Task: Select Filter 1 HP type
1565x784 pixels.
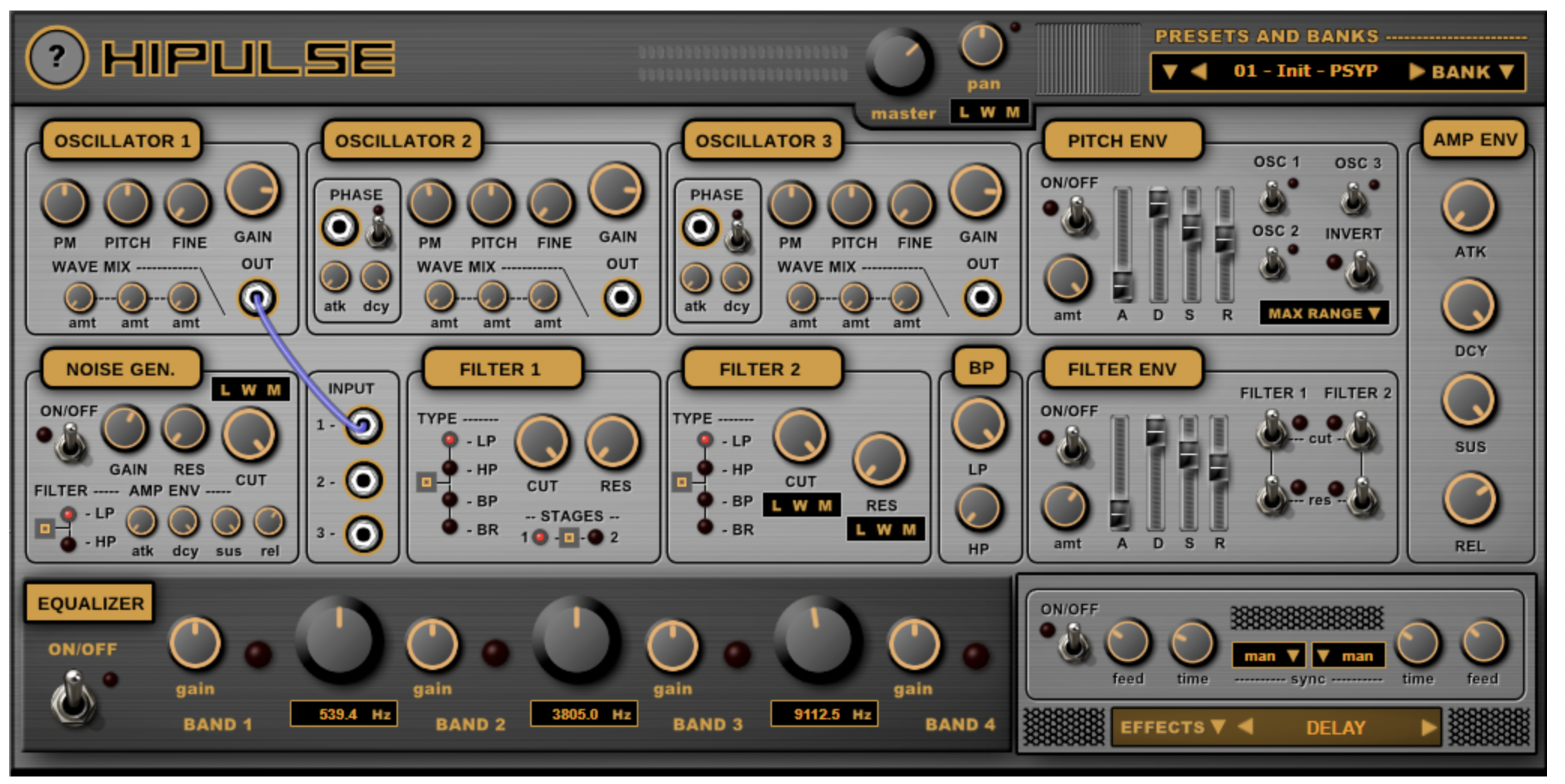Action: click(x=450, y=469)
